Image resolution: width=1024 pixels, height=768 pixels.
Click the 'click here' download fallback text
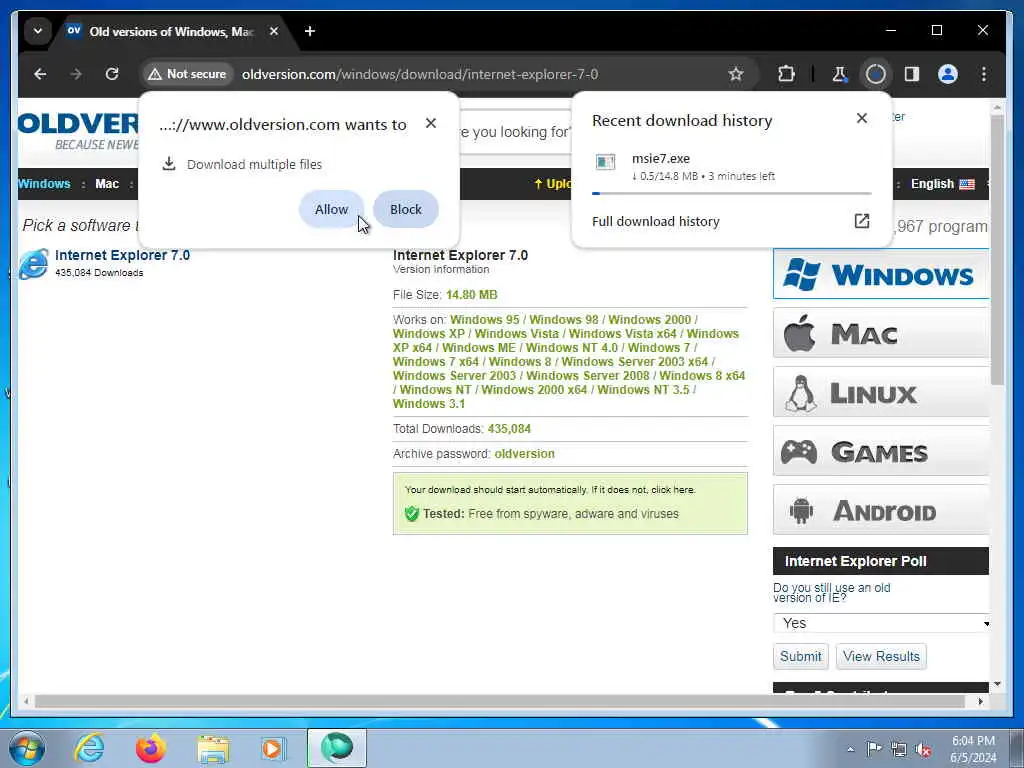click(673, 490)
